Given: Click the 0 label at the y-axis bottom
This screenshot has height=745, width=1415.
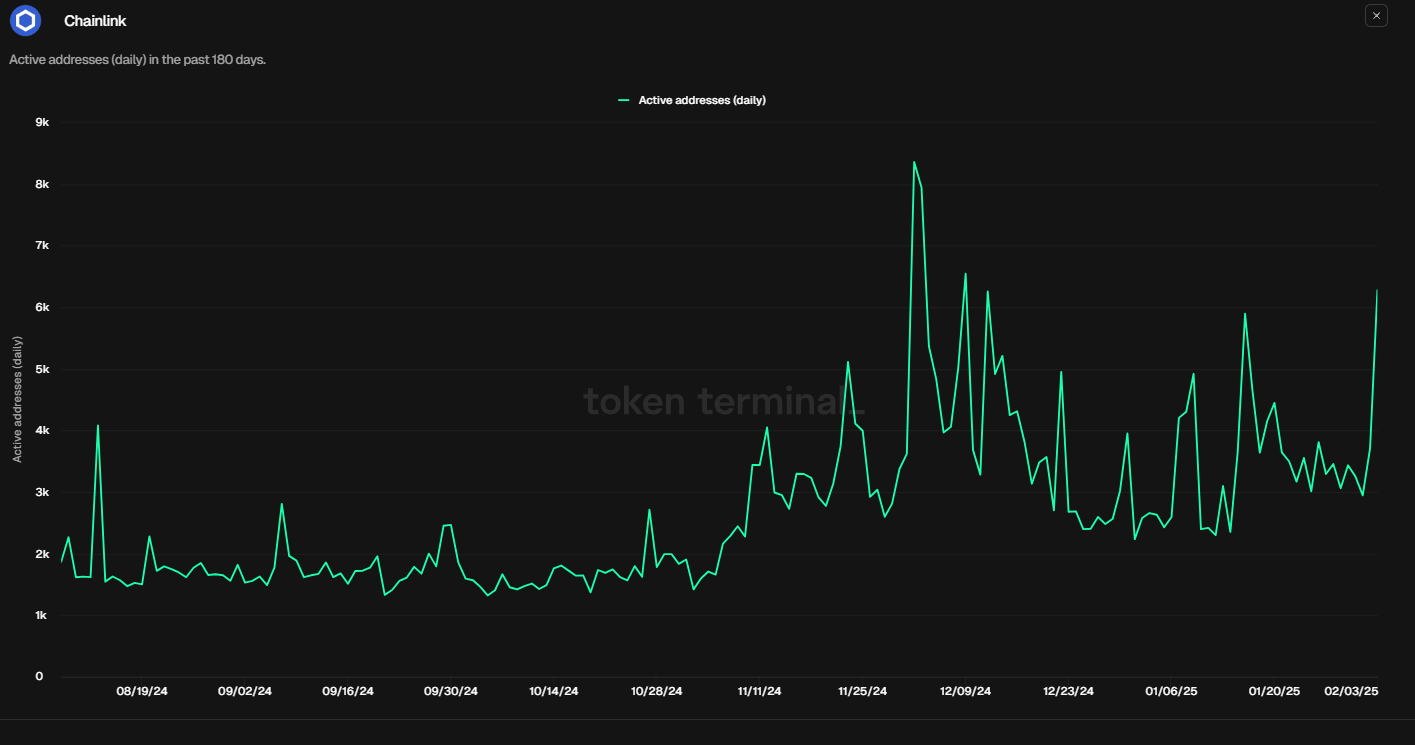Looking at the screenshot, I should [39, 677].
